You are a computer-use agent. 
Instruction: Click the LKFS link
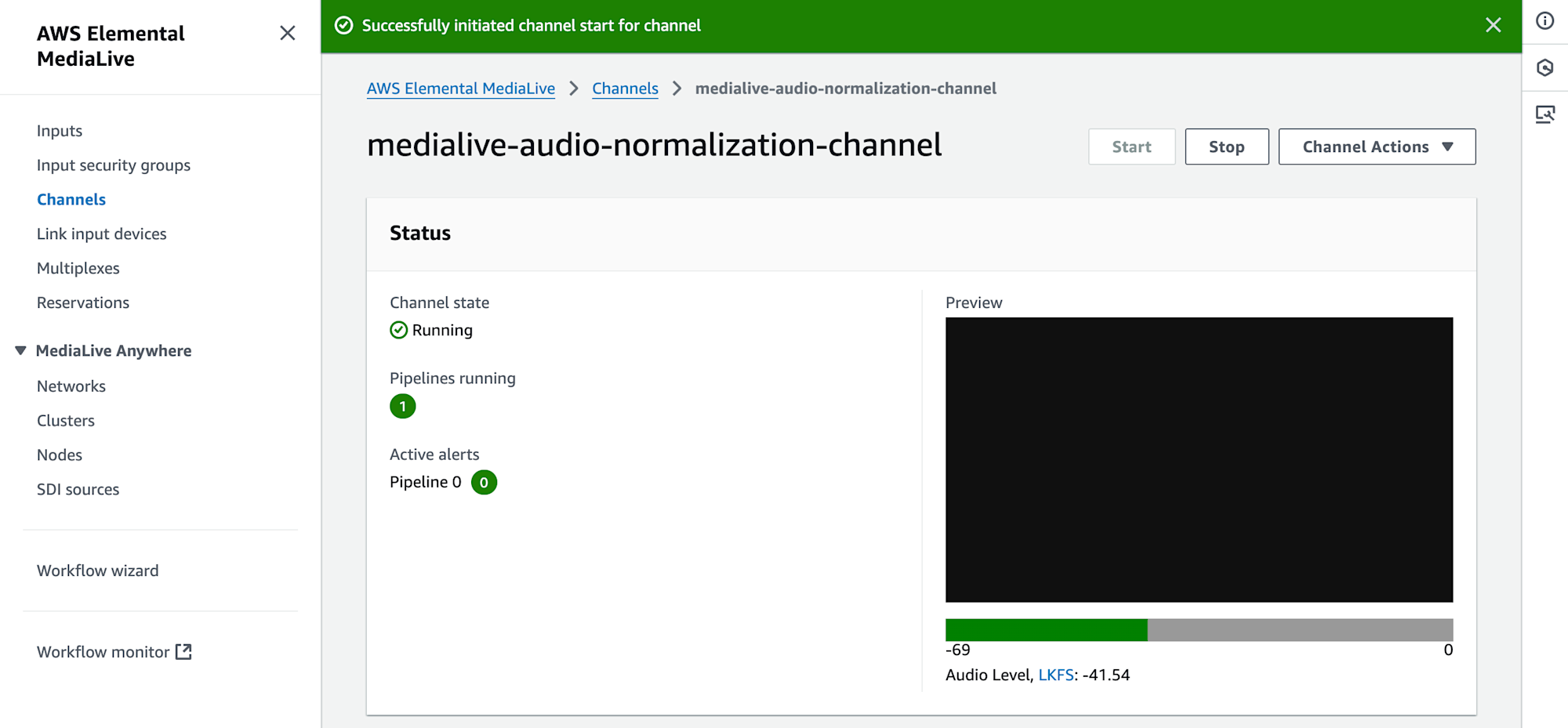point(1056,675)
